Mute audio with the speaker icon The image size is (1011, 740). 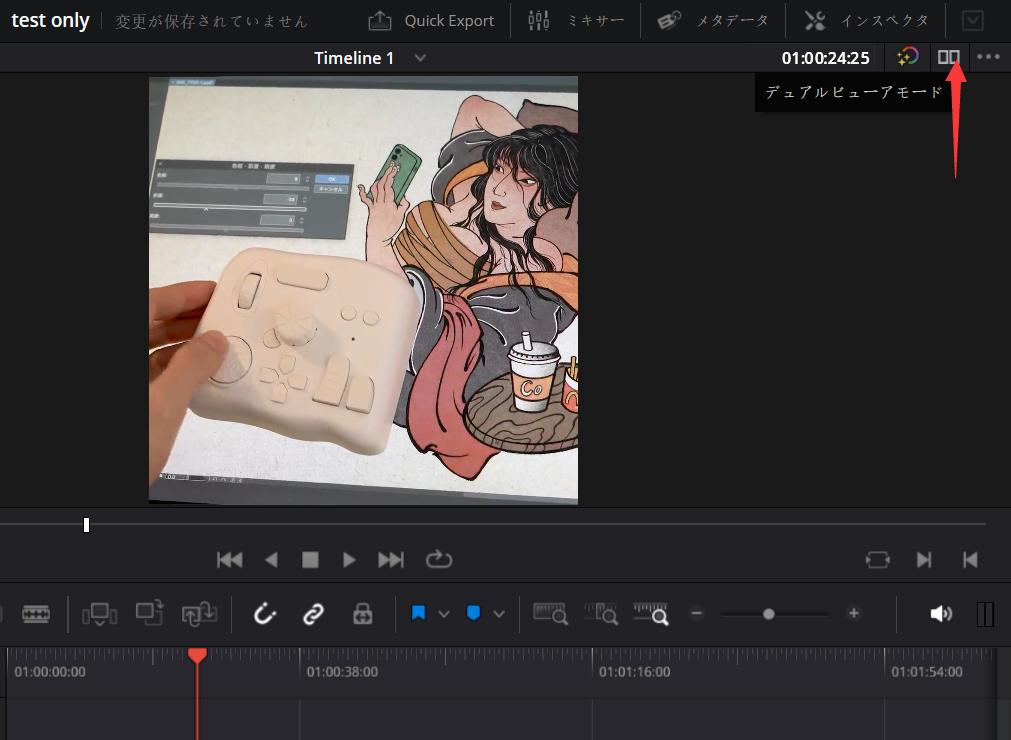941,614
